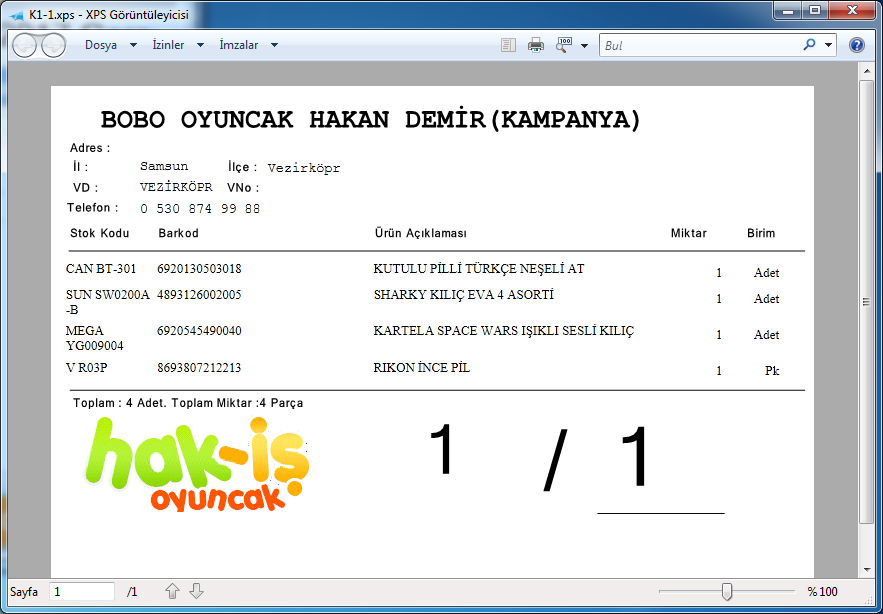Click KARTELA SPACE WARS IŞIKLI SESLİ KILIÇ

pyautogui.click(x=504, y=331)
